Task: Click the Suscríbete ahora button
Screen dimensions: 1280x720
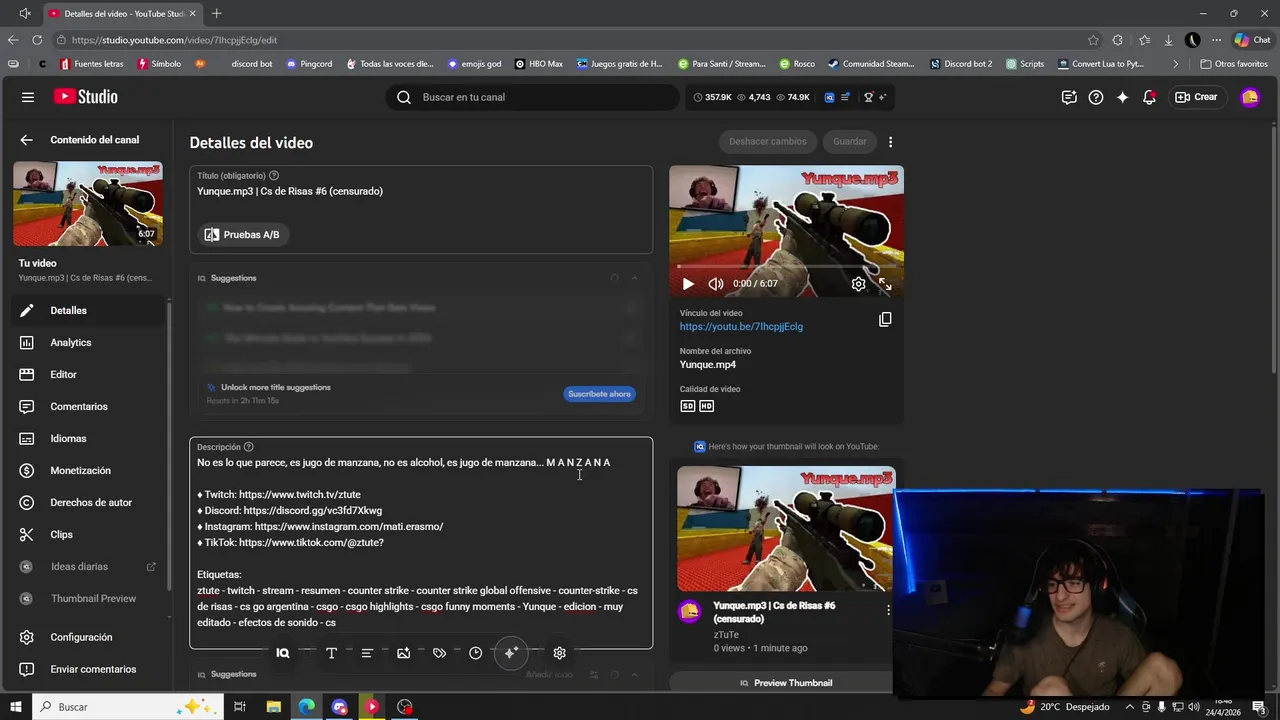Action: click(x=600, y=394)
